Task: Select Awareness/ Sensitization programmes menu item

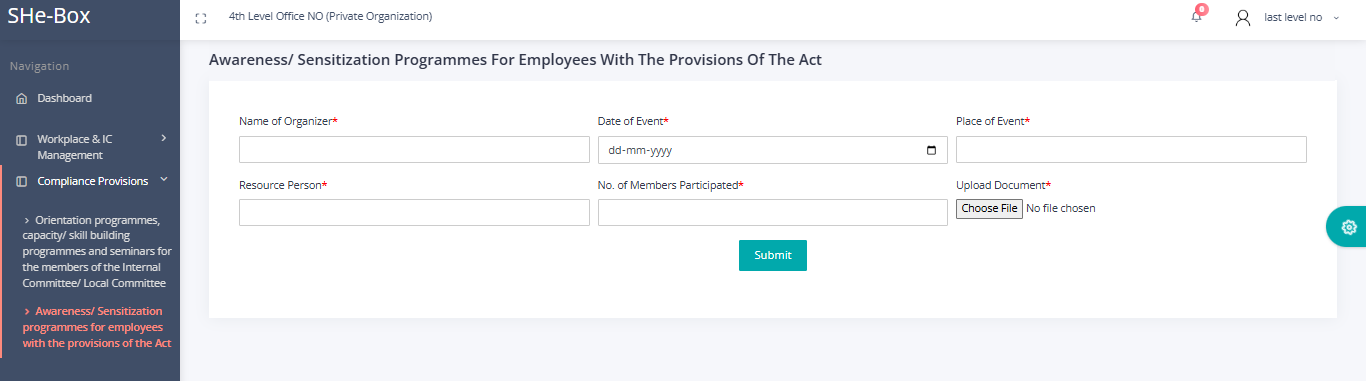Action: coord(96,327)
